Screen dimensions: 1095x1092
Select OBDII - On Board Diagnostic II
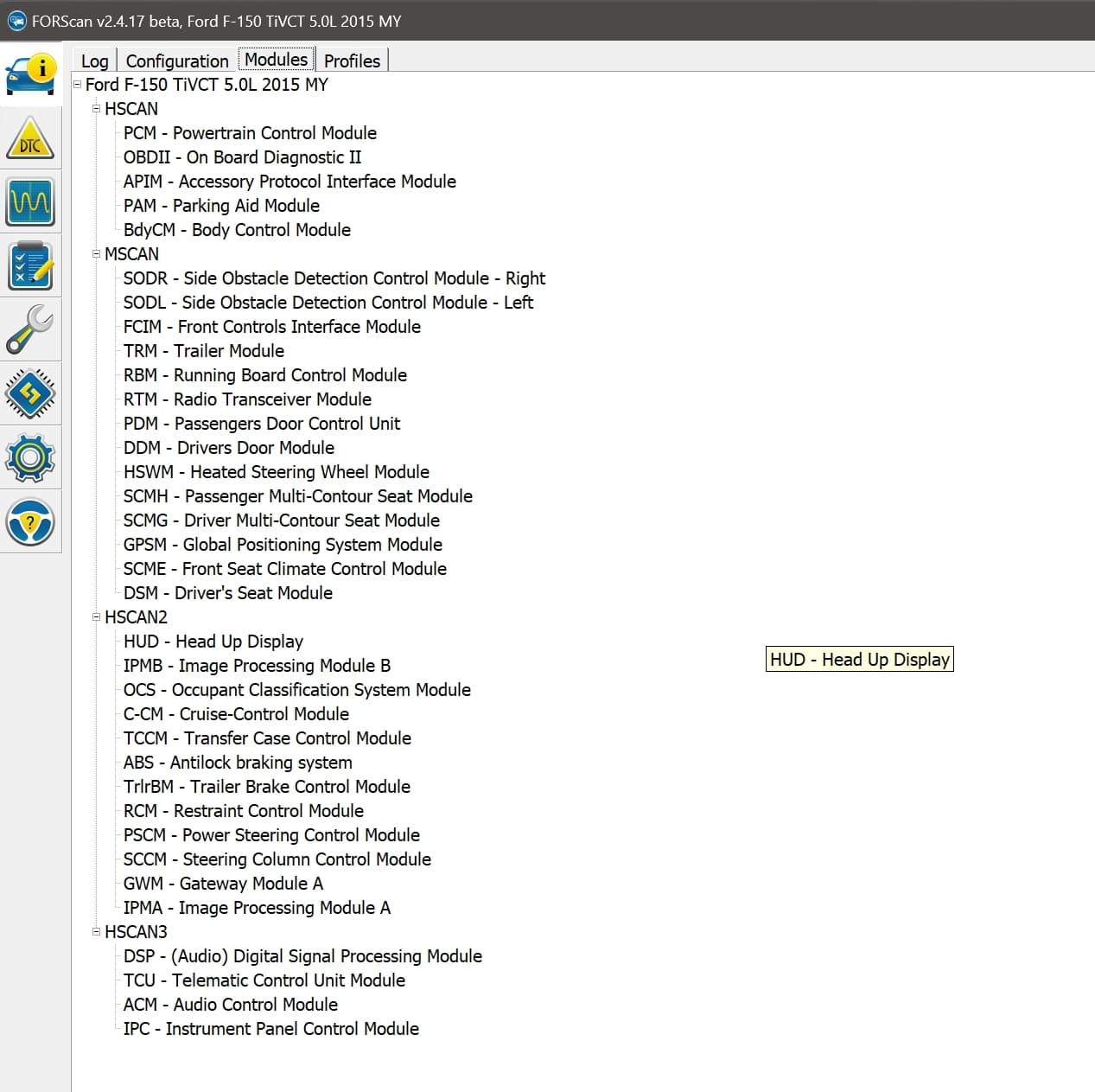coord(242,157)
